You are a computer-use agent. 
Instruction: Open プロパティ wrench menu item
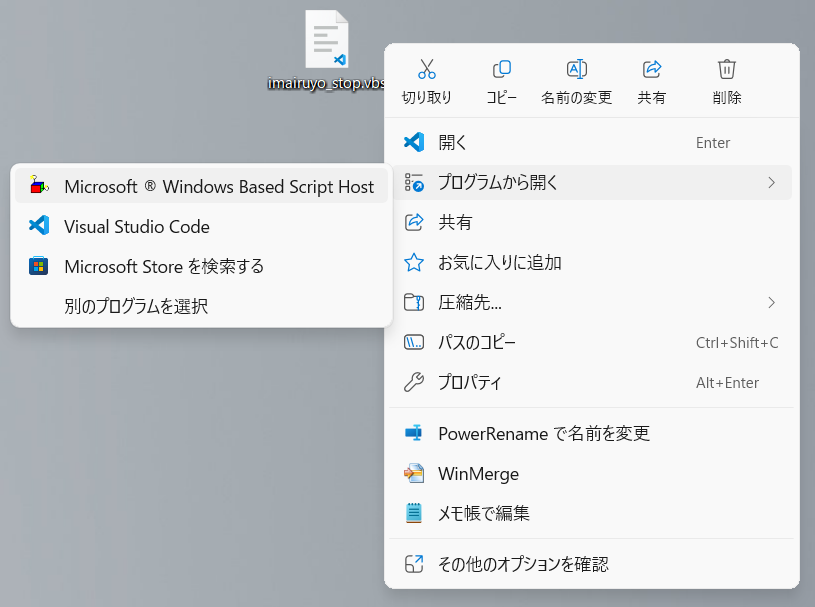pos(592,382)
